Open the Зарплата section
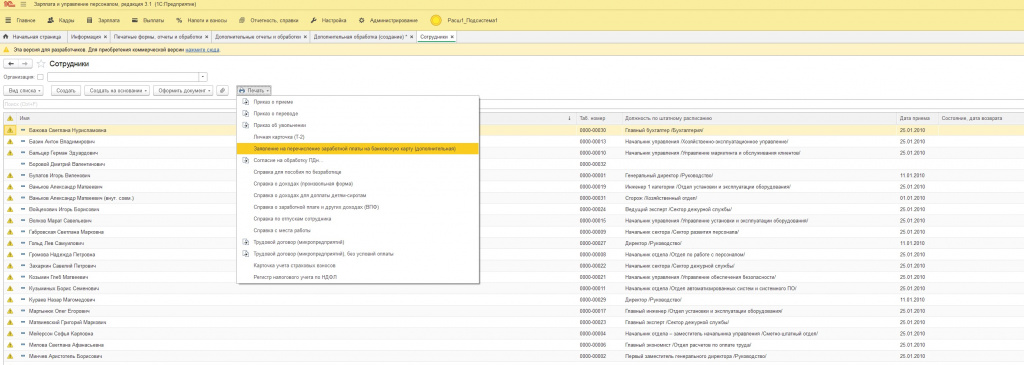Image resolution: width=1024 pixels, height=365 pixels. pyautogui.click(x=103, y=21)
